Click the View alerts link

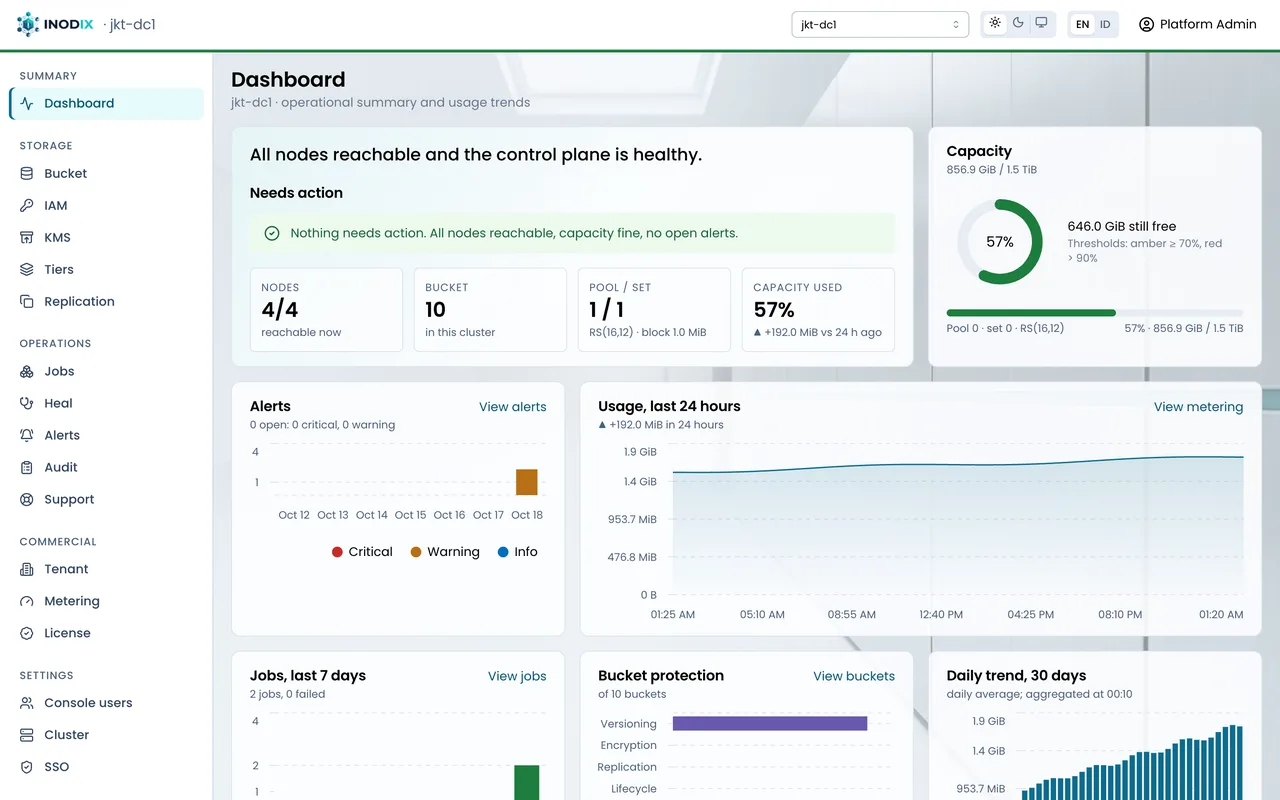pos(513,407)
